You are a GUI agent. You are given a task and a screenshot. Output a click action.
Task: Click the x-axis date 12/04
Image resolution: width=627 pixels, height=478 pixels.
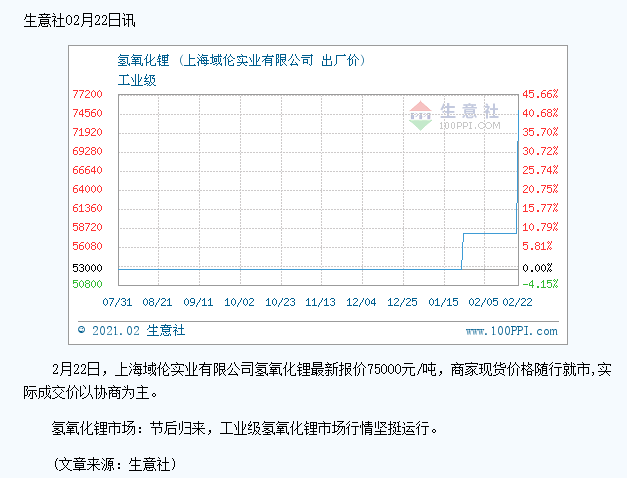click(361, 302)
